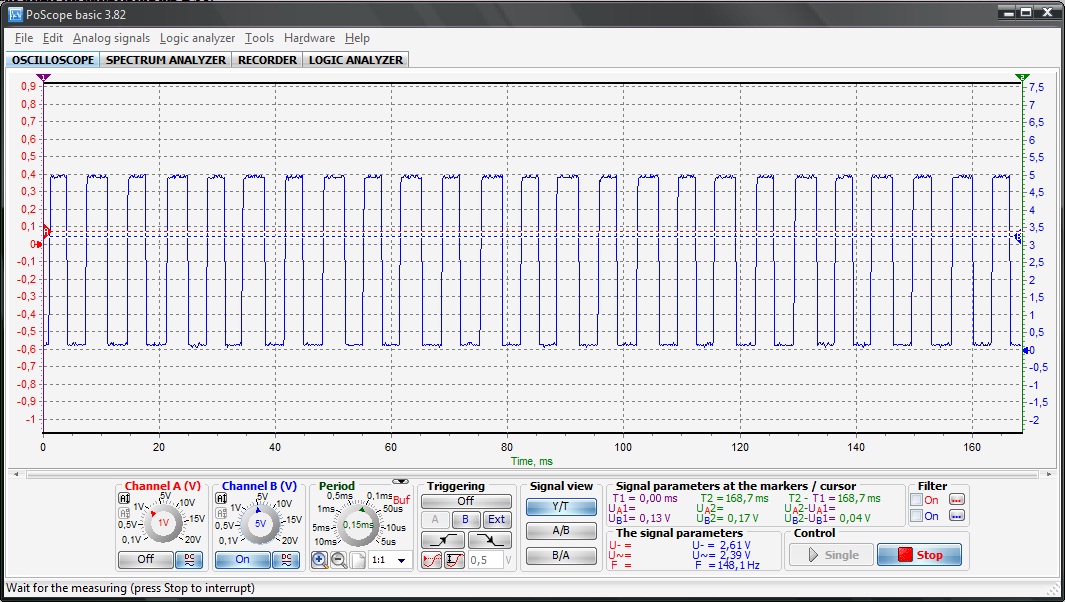Click the Channel A auto-range icon

[x=124, y=499]
